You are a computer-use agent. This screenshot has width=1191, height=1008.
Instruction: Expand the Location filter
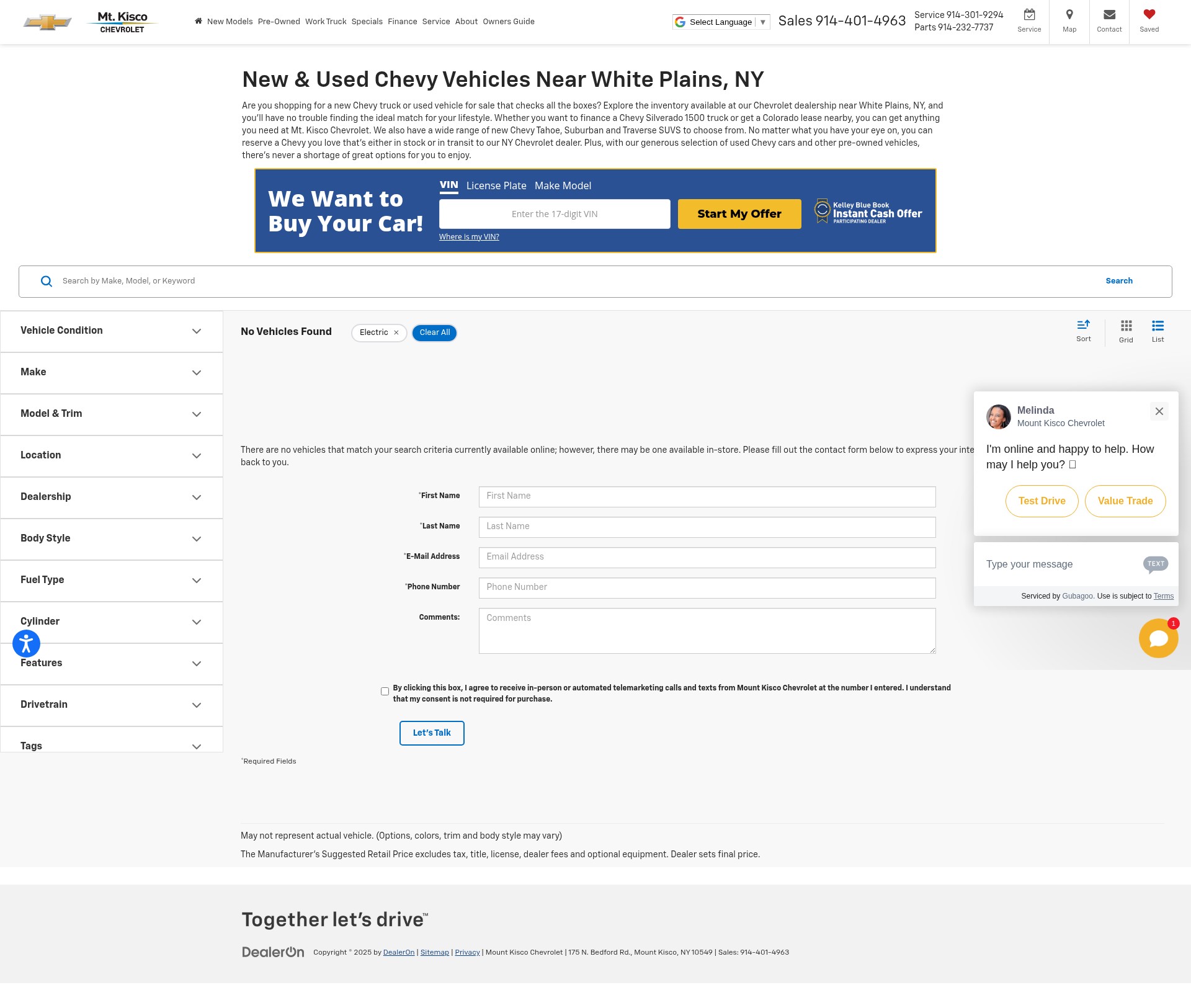(112, 456)
